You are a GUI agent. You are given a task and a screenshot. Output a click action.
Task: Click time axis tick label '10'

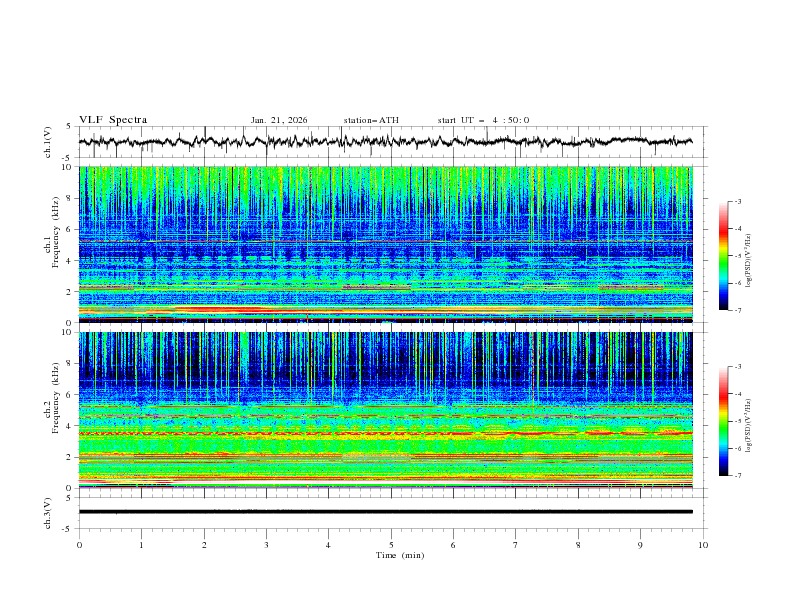point(703,545)
